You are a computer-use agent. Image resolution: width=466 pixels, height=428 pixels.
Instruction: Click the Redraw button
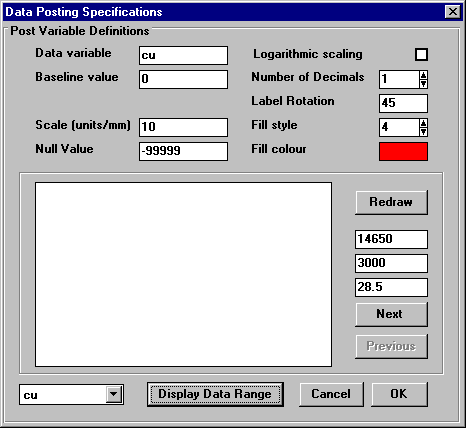[391, 202]
